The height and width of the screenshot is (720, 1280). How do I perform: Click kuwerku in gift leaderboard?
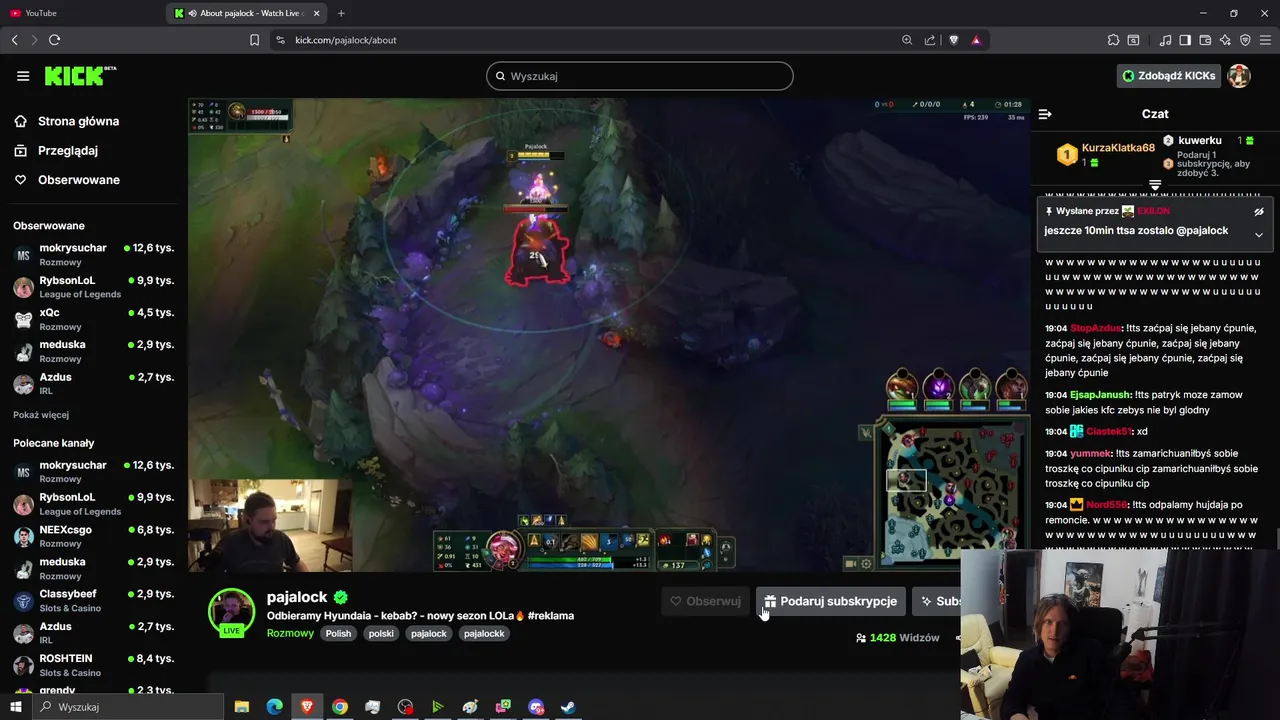pos(1200,141)
